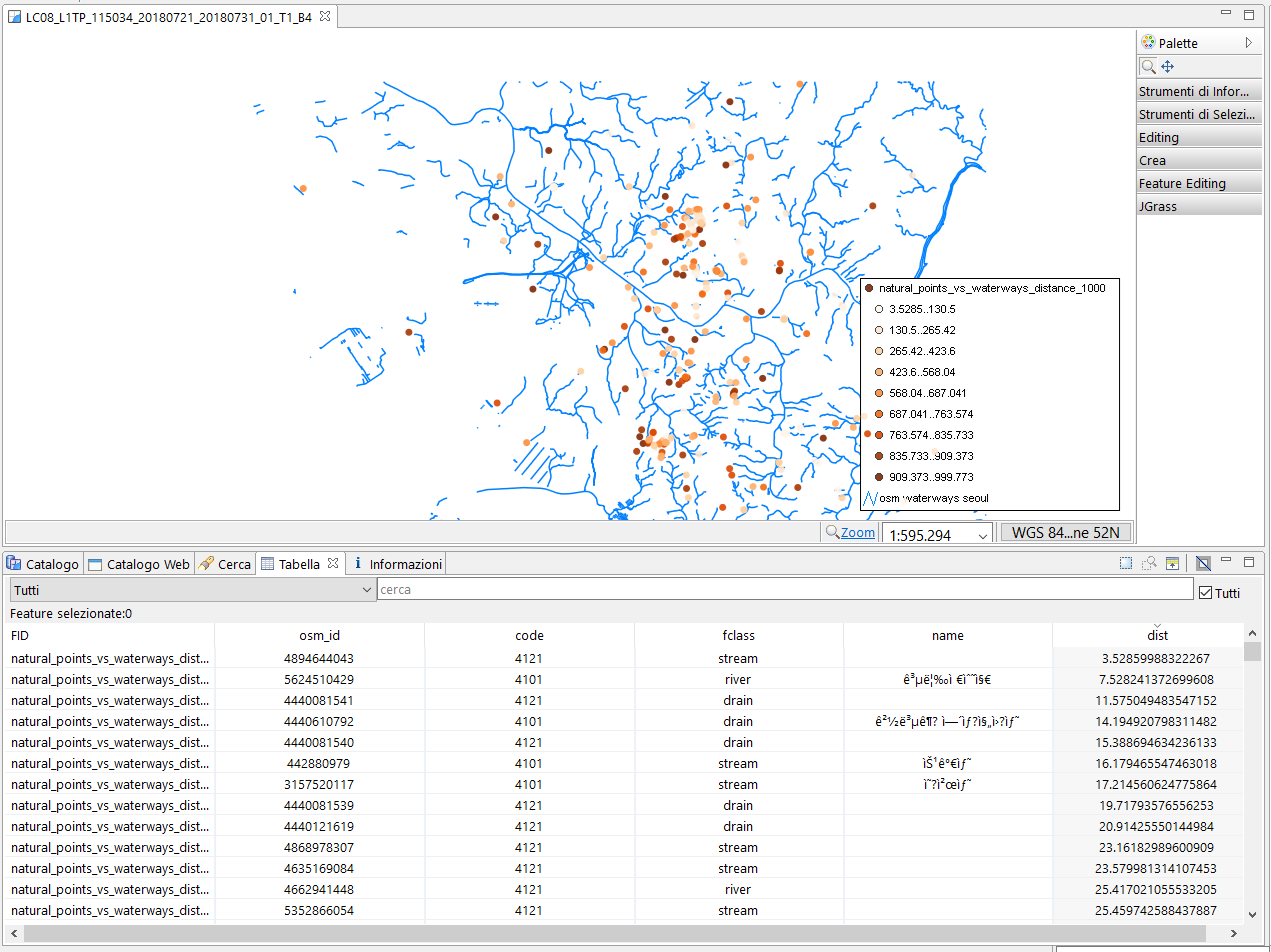The image size is (1271, 952).
Task: Expand the Palette using the arrow triangle
Action: tap(1248, 43)
